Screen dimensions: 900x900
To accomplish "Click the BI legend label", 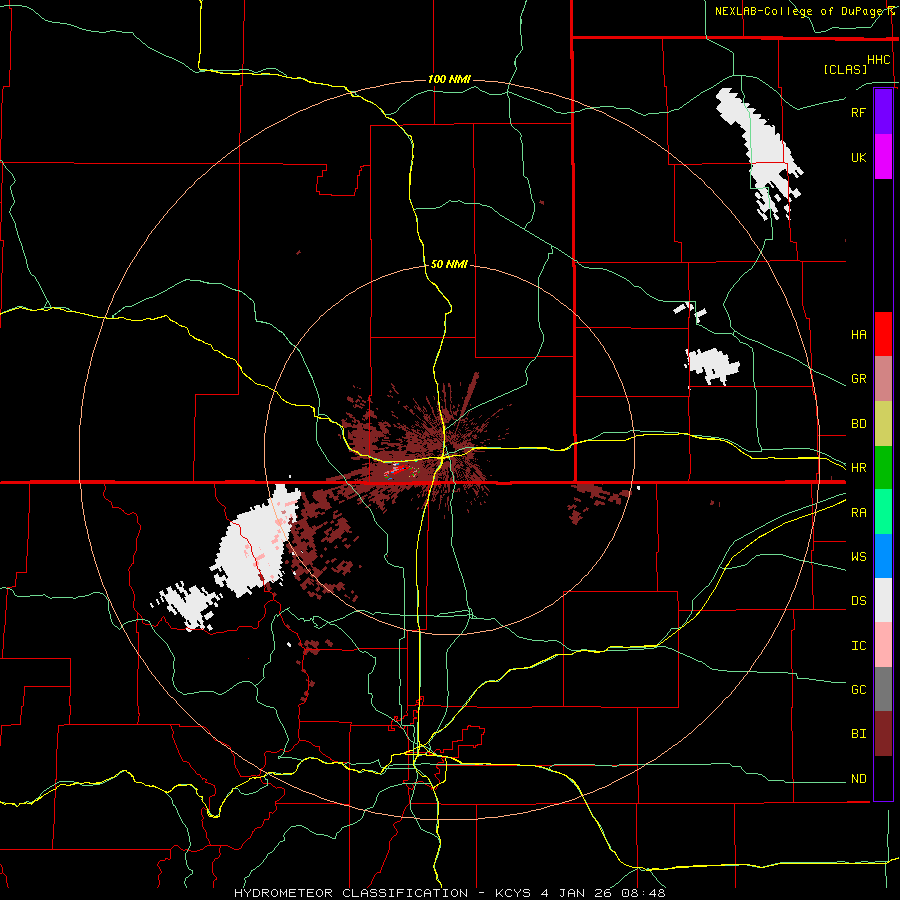I will (859, 734).
